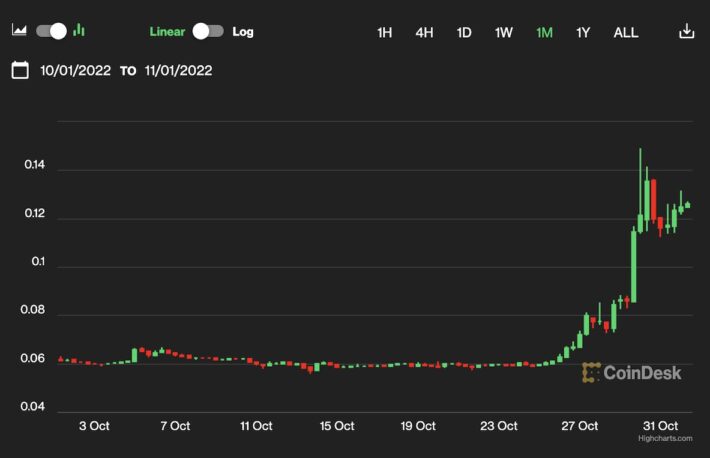Switch to the 1M time range
This screenshot has width=710, height=458.
pos(544,33)
